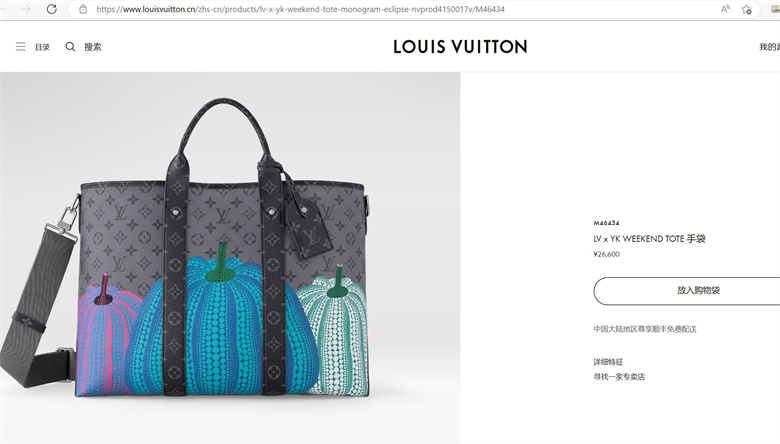Open the 目录 catalog menu
Screen dimensions: 780x444
(42, 47)
